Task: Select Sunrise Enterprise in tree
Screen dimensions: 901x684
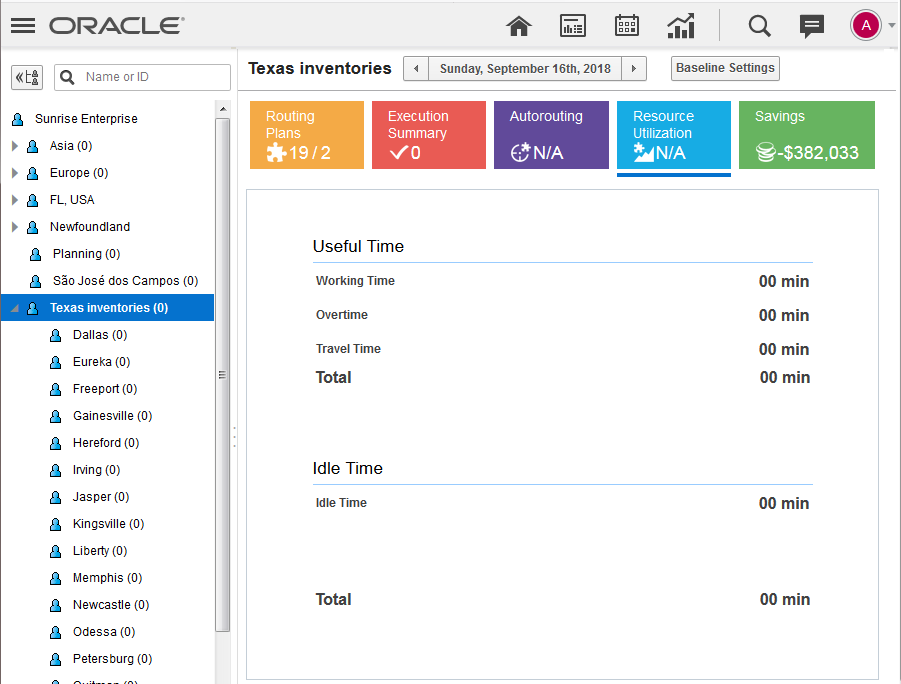Action: click(86, 119)
